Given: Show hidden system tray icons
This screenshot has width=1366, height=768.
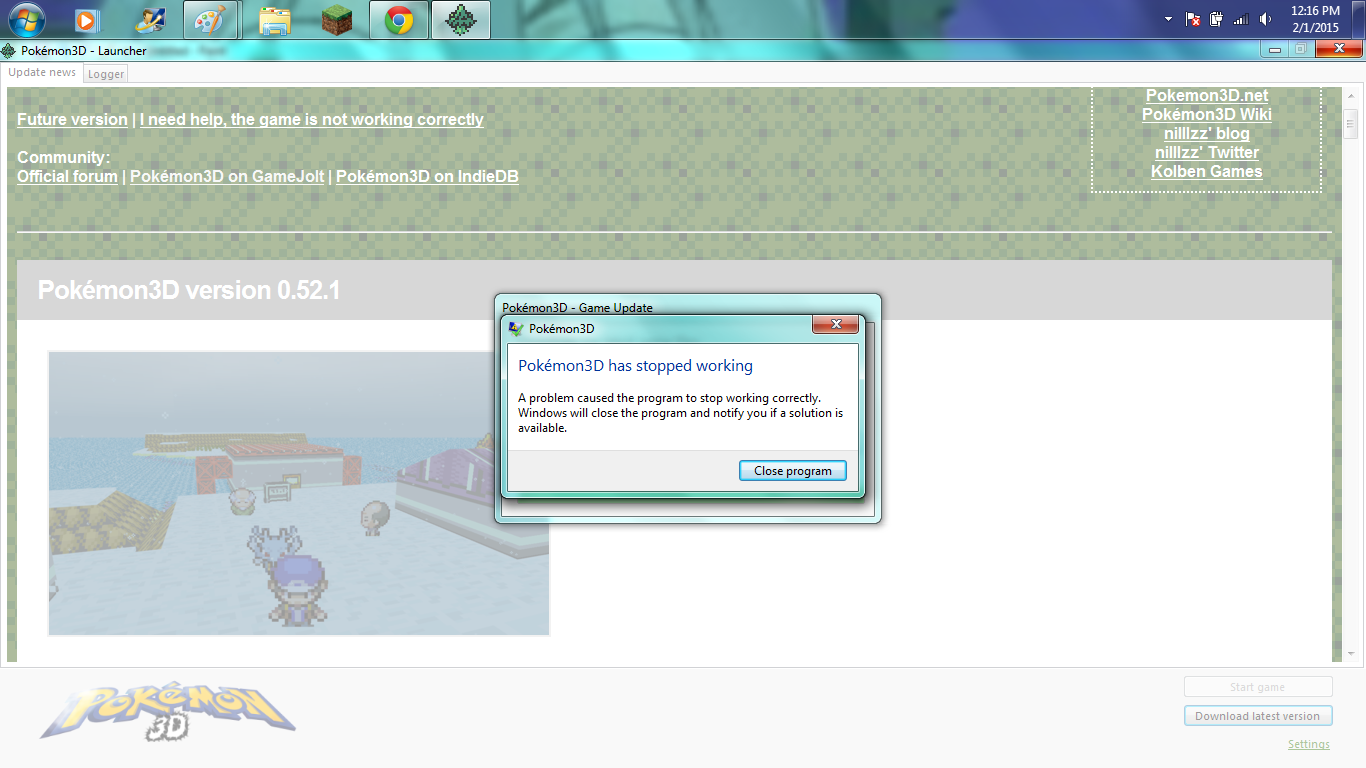Looking at the screenshot, I should [x=1168, y=19].
